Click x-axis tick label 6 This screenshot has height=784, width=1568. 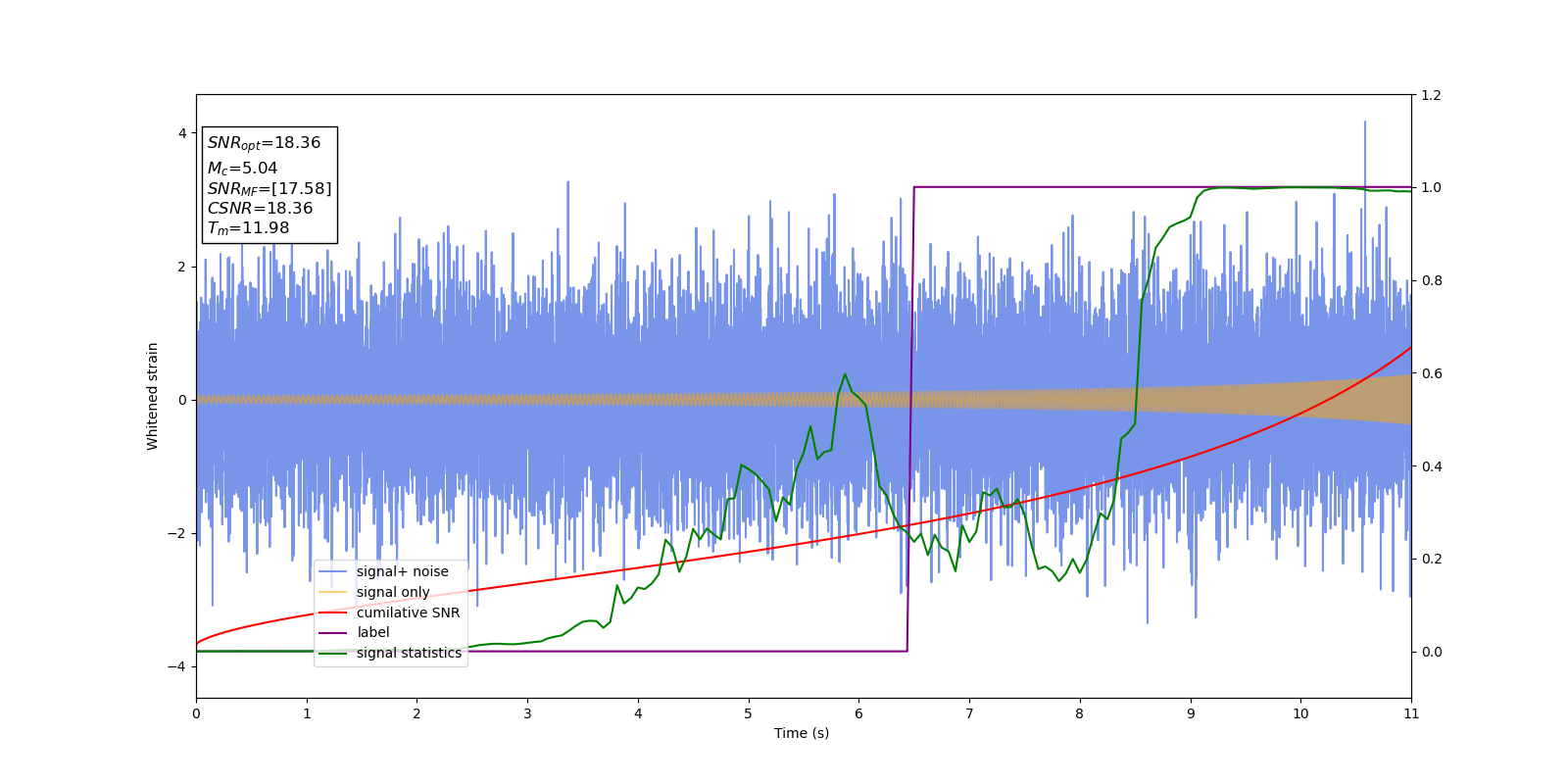click(858, 713)
